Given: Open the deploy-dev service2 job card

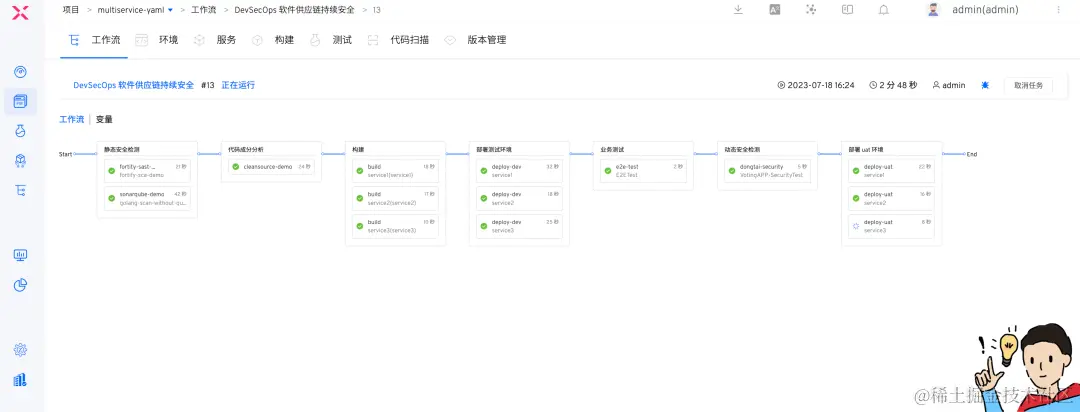Looking at the screenshot, I should (519, 198).
